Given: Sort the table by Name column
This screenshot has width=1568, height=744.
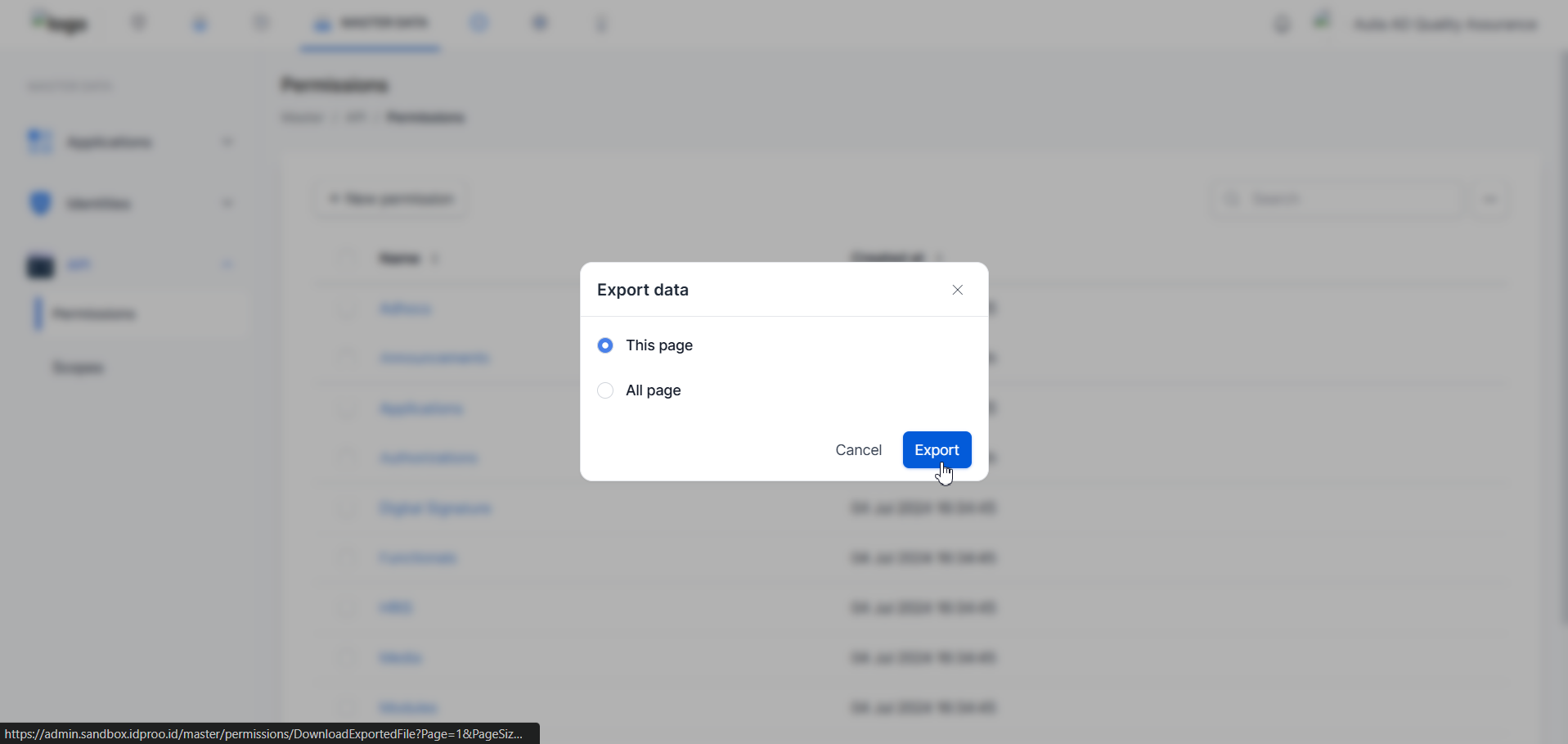Looking at the screenshot, I should [x=409, y=259].
